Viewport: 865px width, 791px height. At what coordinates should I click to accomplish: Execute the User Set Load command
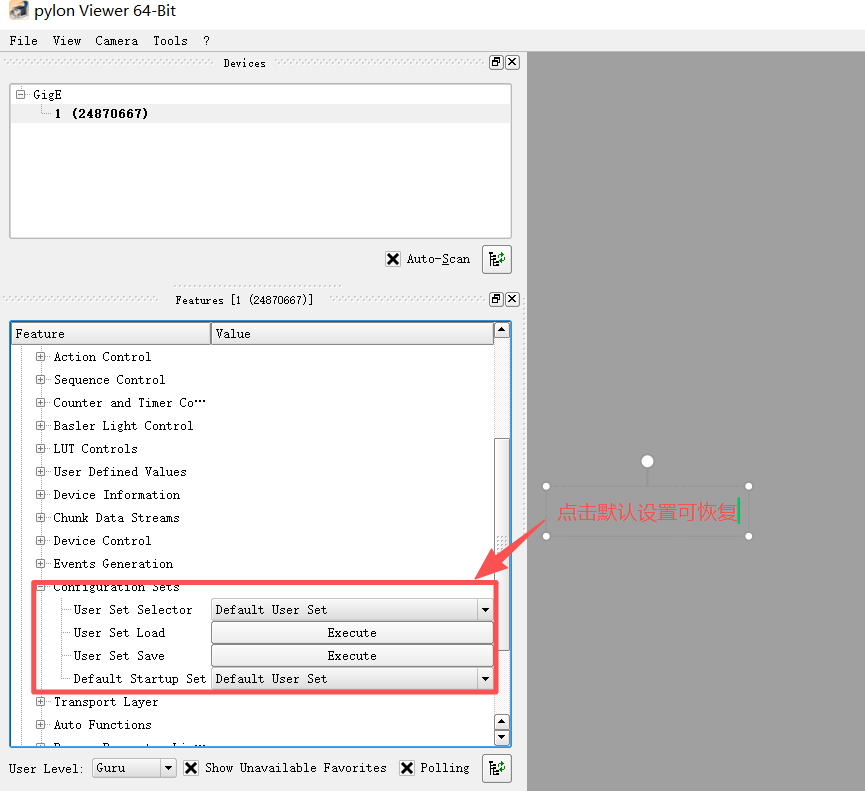351,632
